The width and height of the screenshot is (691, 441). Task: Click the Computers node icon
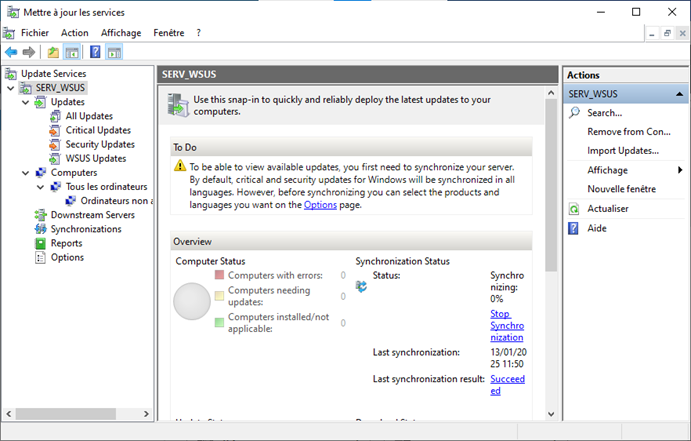[x=41, y=172]
